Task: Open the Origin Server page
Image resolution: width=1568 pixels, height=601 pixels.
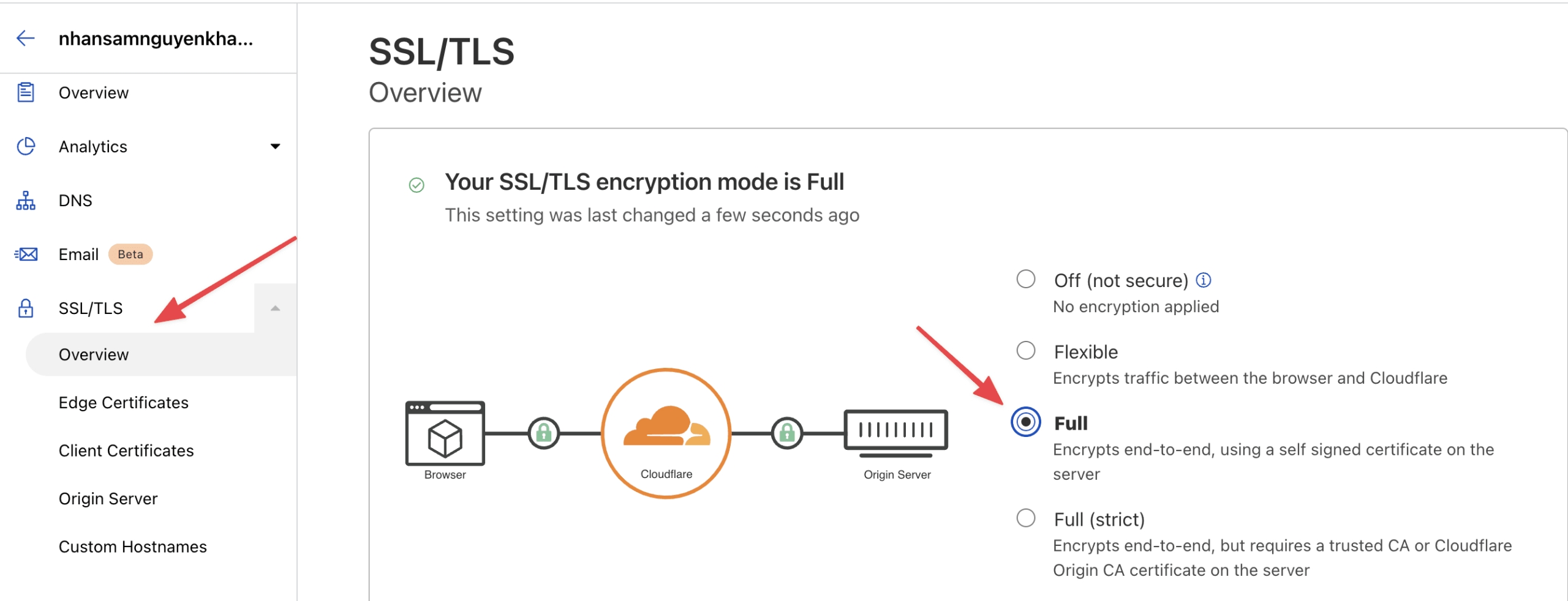Action: click(x=108, y=498)
